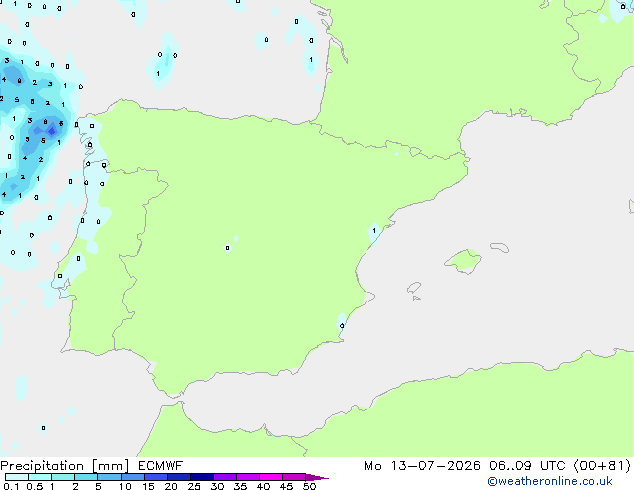
Task: Select the 5–10 mm legend color swatch
Action: [109, 477]
